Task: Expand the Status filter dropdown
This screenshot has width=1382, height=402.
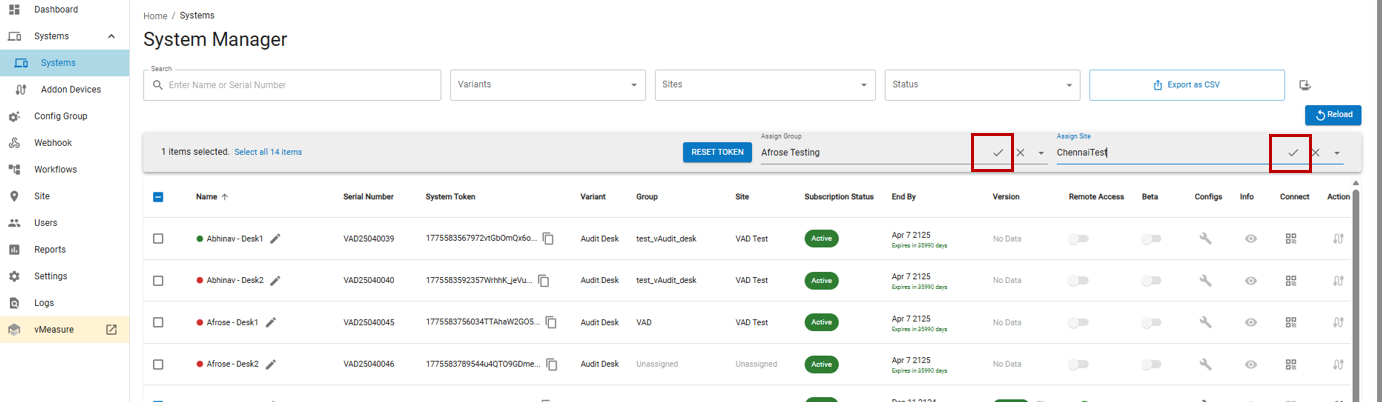Action: tap(983, 85)
